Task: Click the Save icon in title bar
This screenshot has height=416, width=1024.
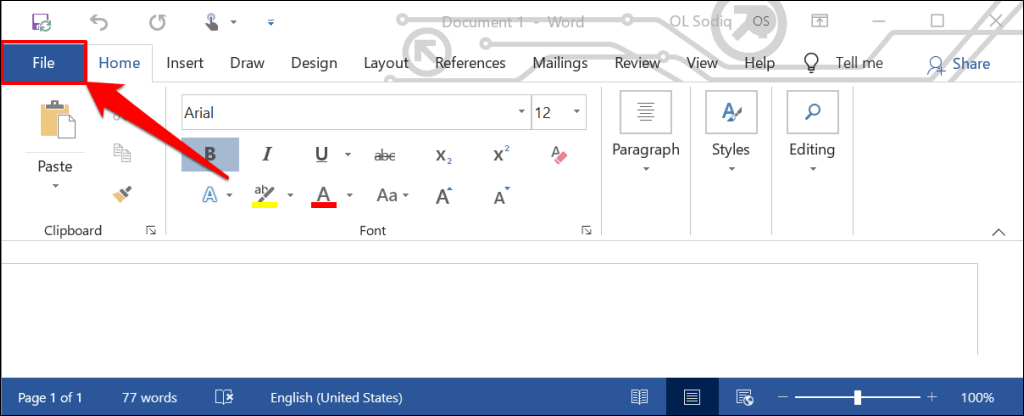Action: click(42, 21)
